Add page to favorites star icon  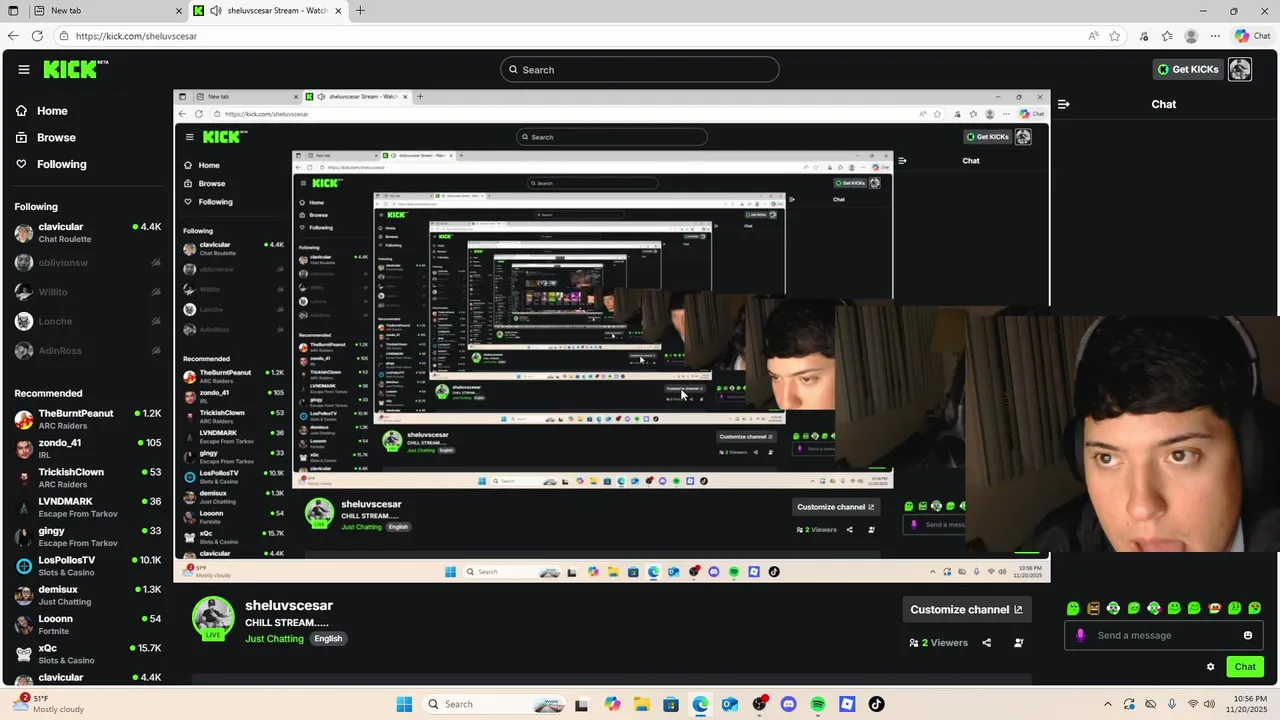[x=1115, y=36]
